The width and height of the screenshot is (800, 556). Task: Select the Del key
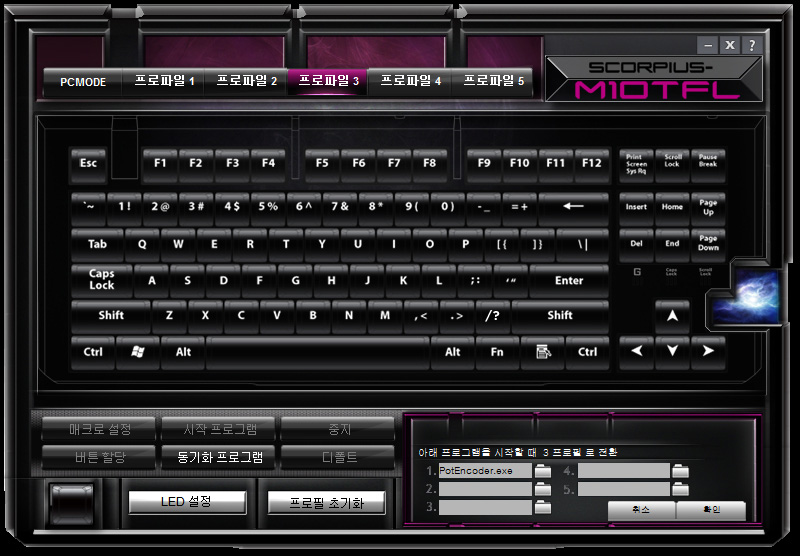click(636, 244)
